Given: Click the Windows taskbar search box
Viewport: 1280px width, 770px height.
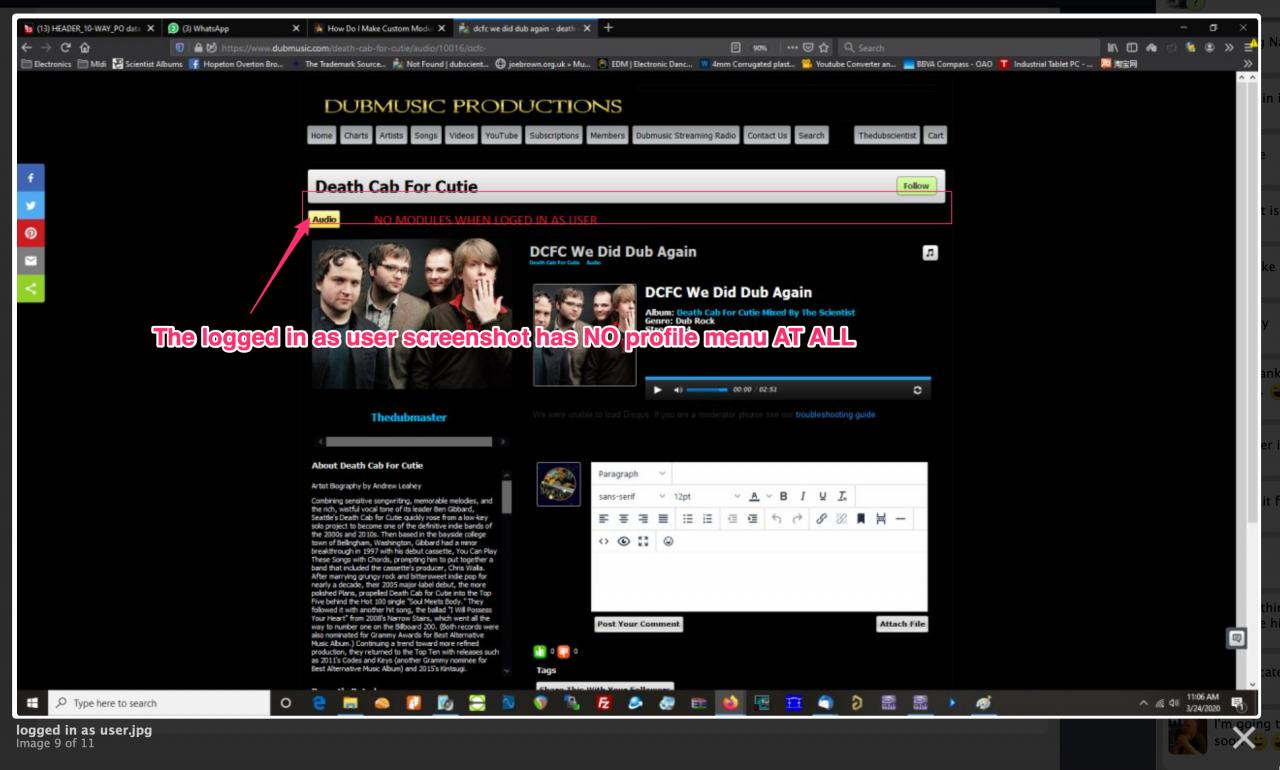Looking at the screenshot, I should (x=157, y=703).
